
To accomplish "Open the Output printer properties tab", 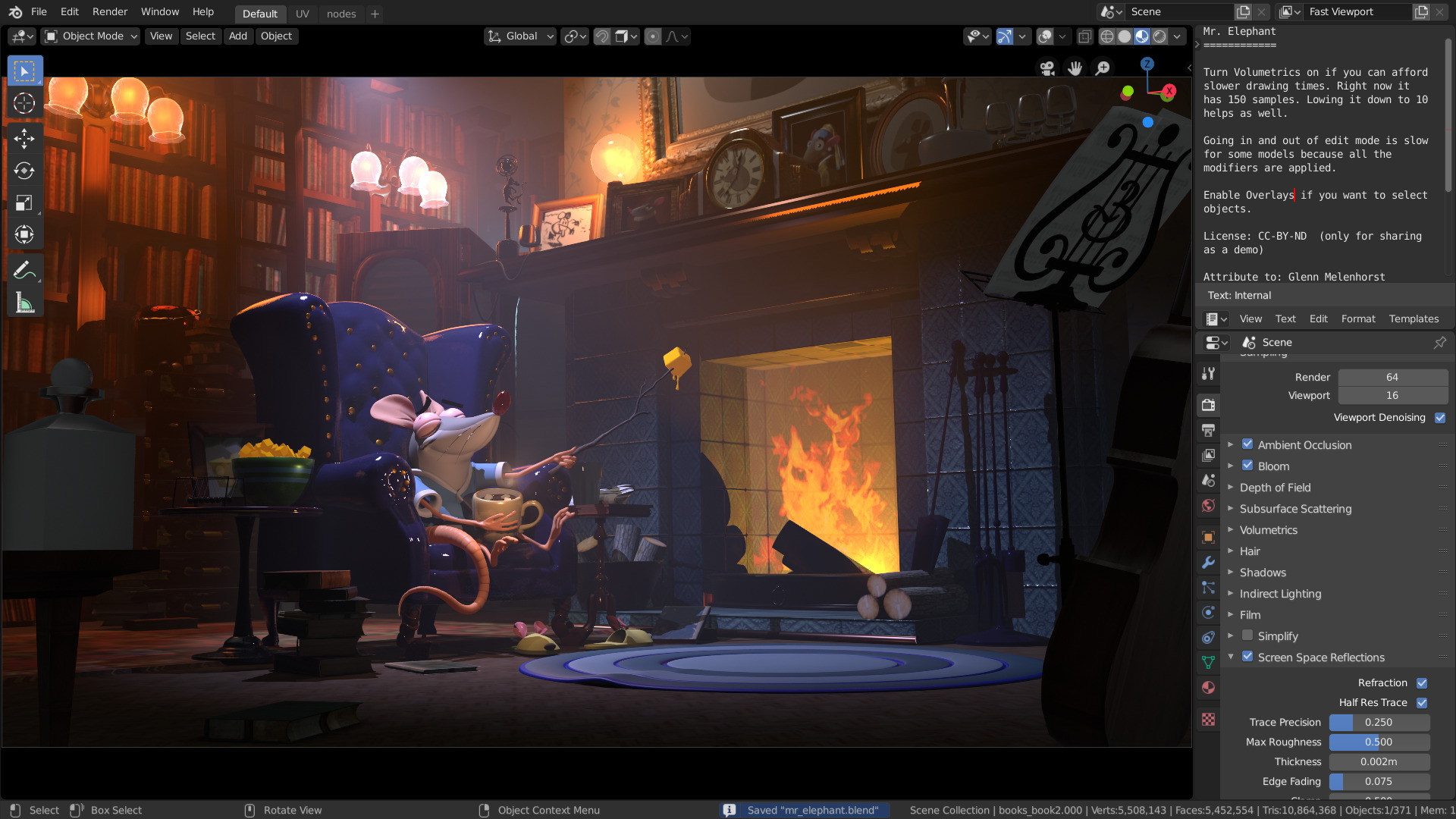I will [x=1208, y=430].
